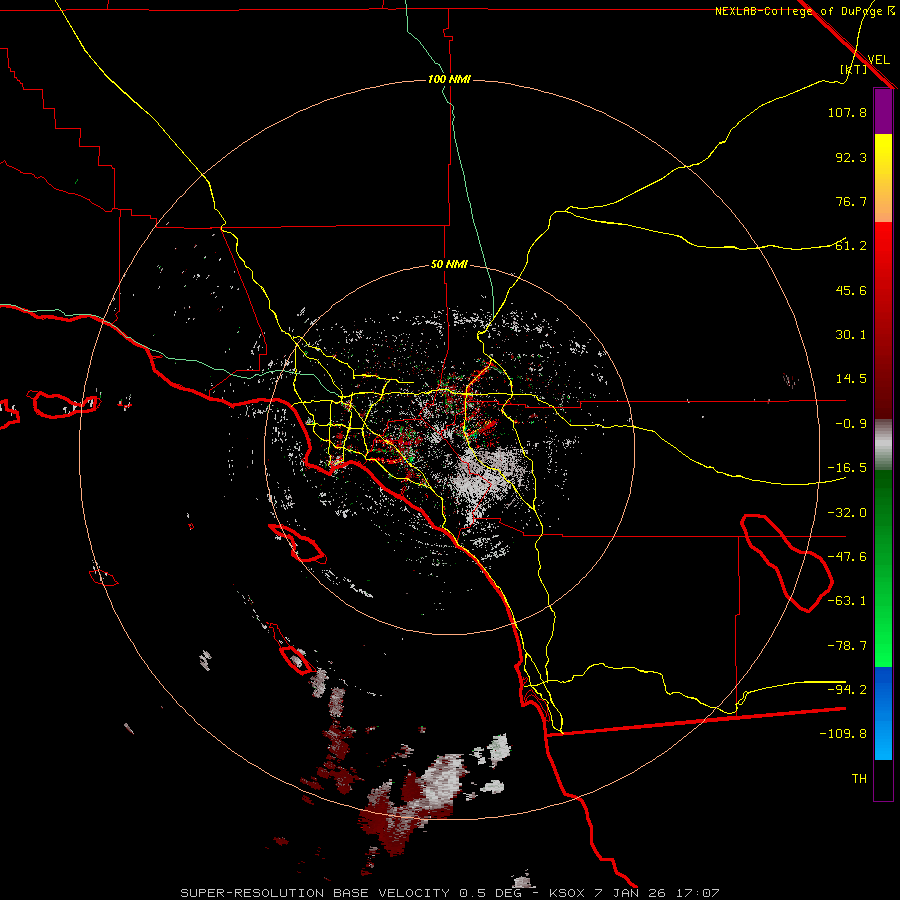The height and width of the screenshot is (900, 900).
Task: Click the [KT] units label
Action: (x=854, y=69)
